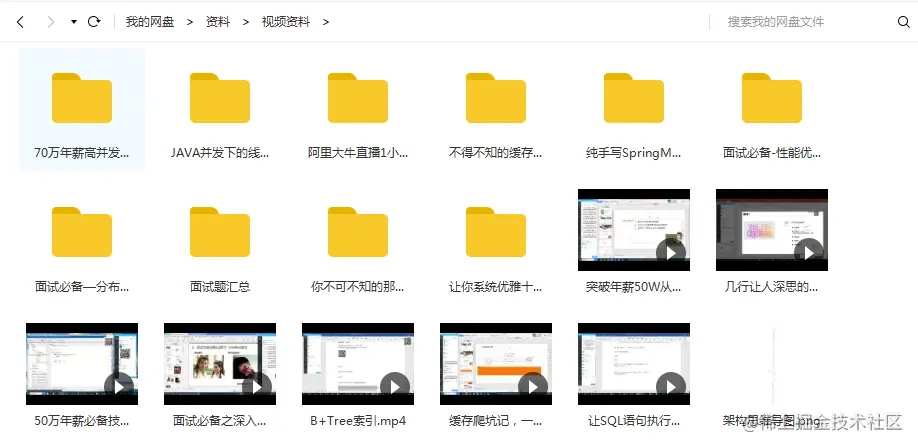Image resolution: width=918 pixels, height=448 pixels.
Task: Expand the chevron after 资料 breadcrumb
Action: click(x=246, y=22)
